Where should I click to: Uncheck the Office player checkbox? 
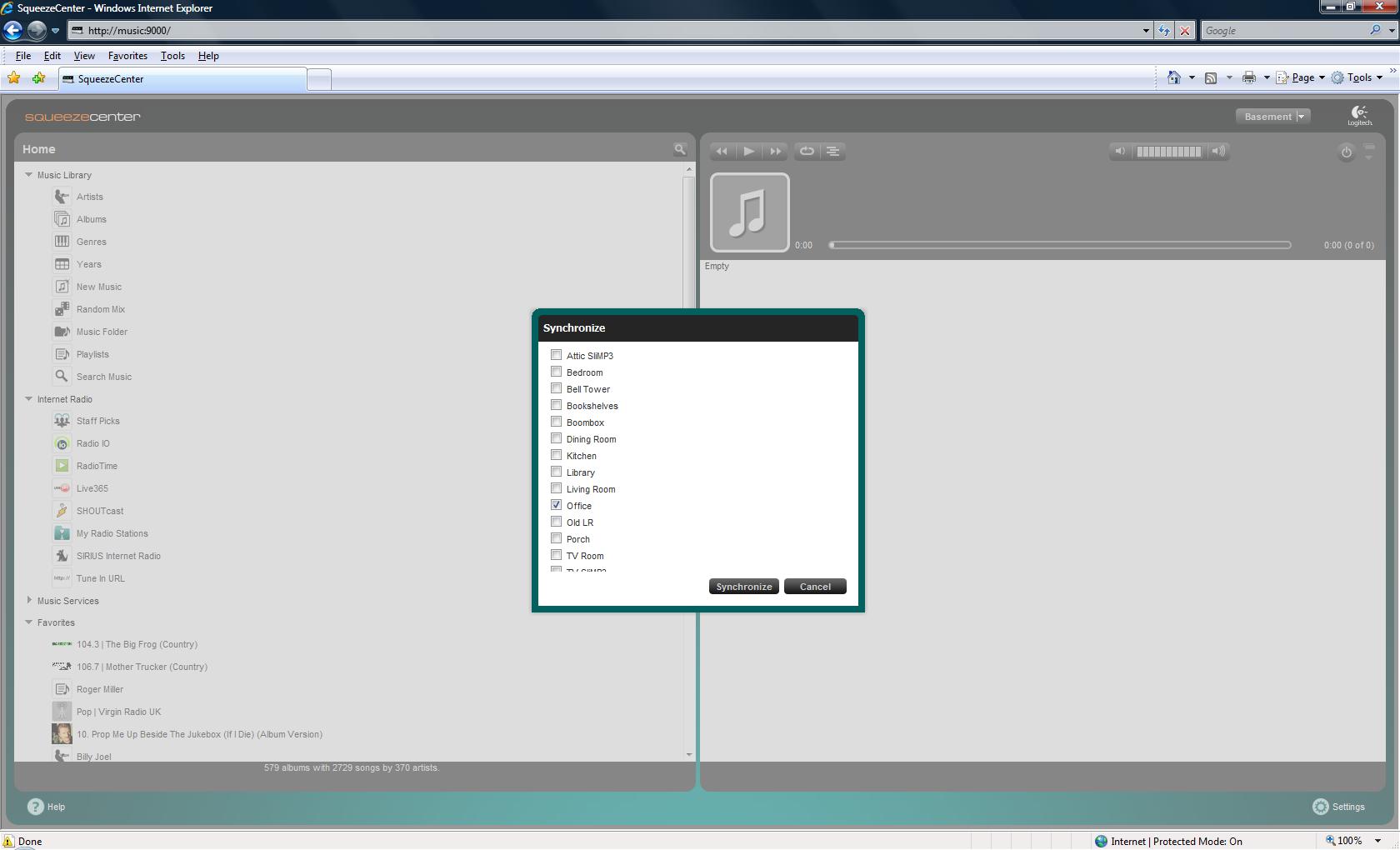pyautogui.click(x=556, y=505)
